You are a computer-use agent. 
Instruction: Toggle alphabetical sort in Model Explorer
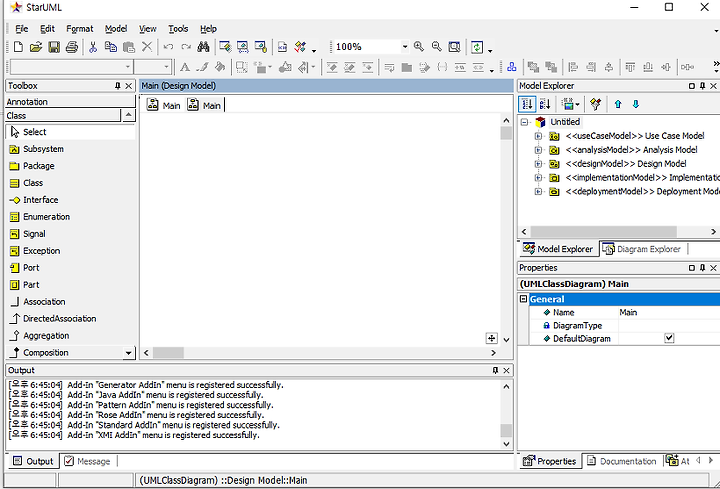coord(545,104)
